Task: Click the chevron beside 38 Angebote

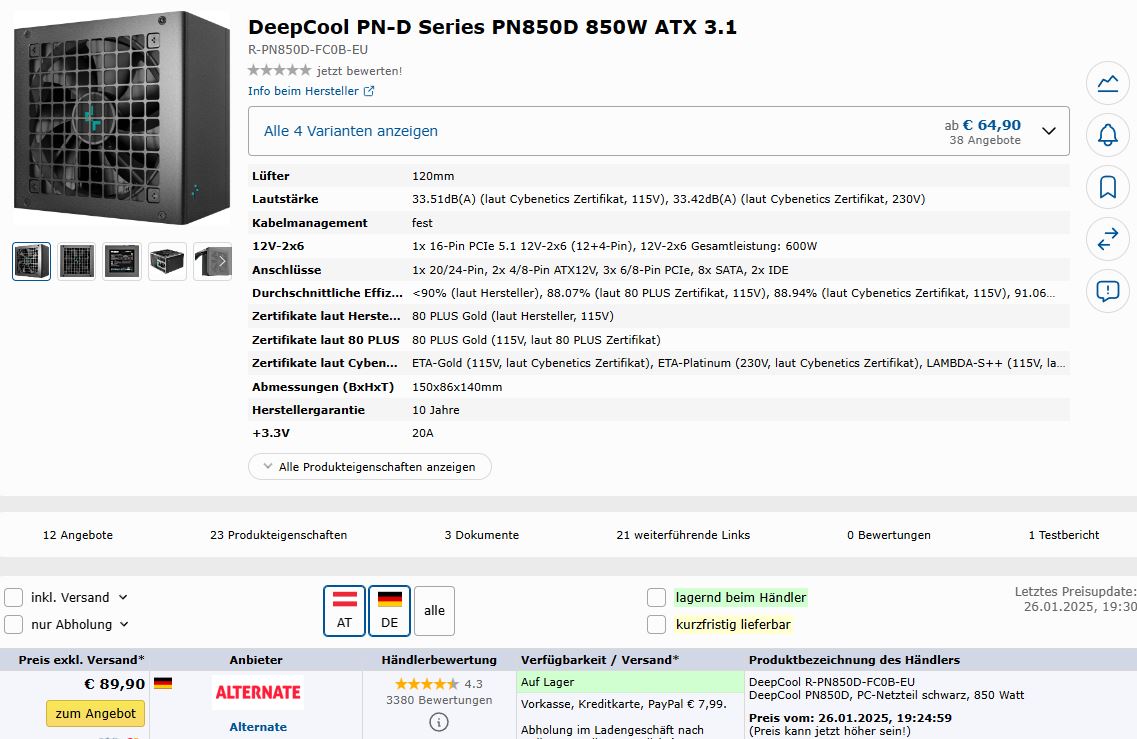Action: (x=1049, y=131)
